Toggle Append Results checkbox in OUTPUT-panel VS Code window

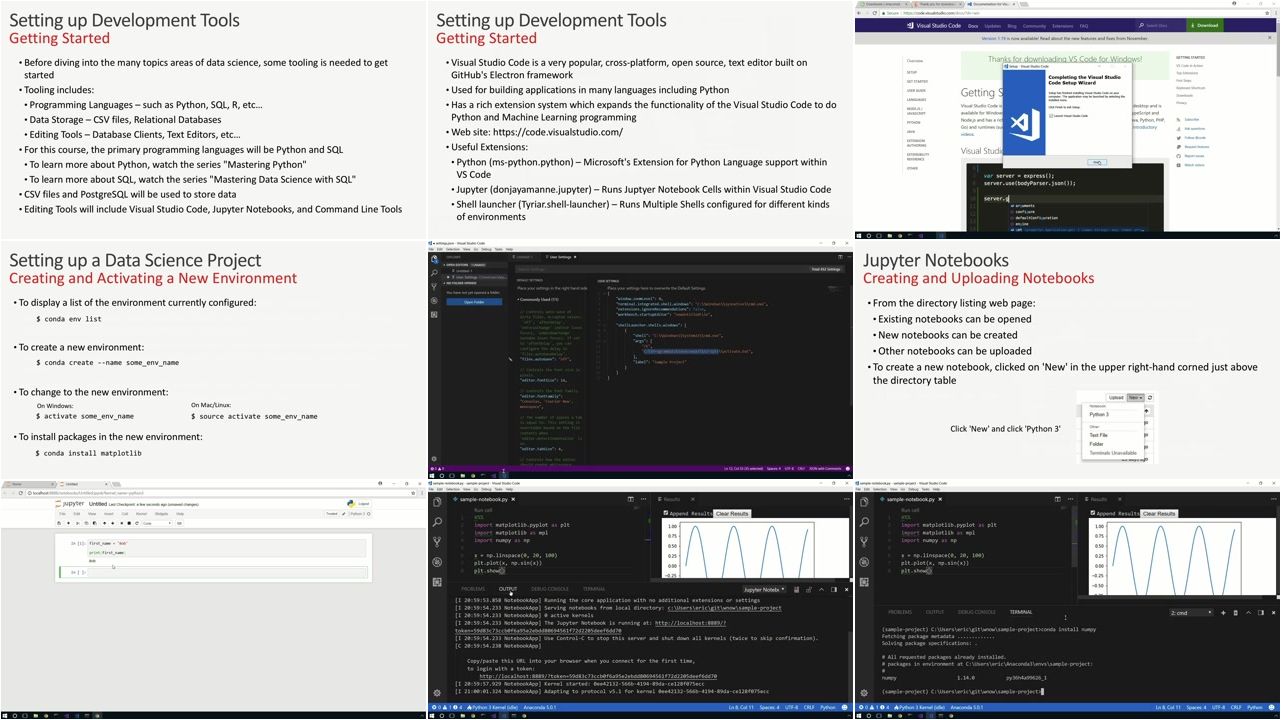point(666,513)
